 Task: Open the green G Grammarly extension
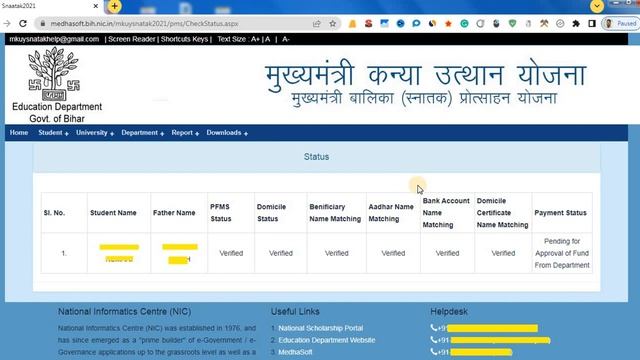[464, 24]
